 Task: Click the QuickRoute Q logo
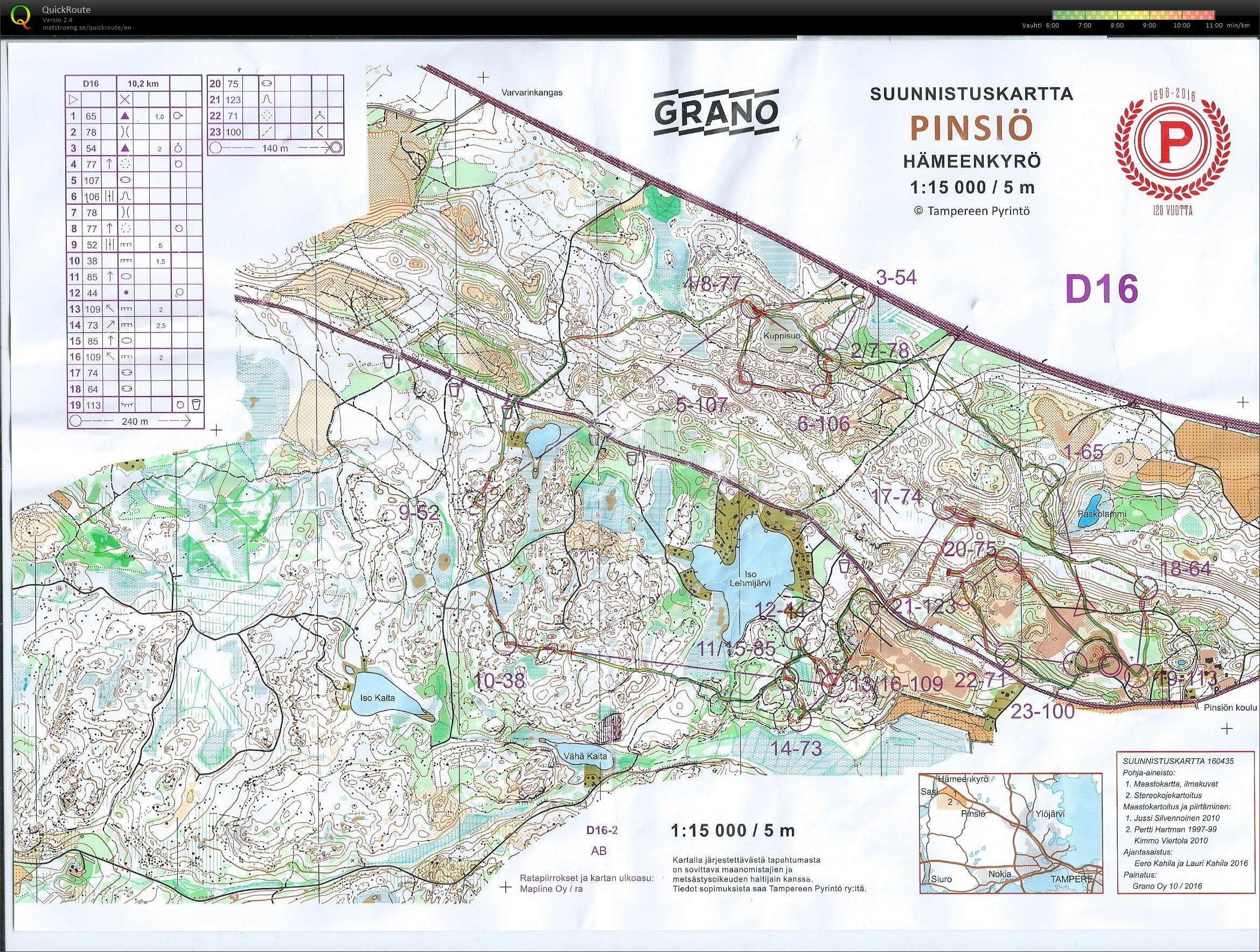(x=22, y=16)
